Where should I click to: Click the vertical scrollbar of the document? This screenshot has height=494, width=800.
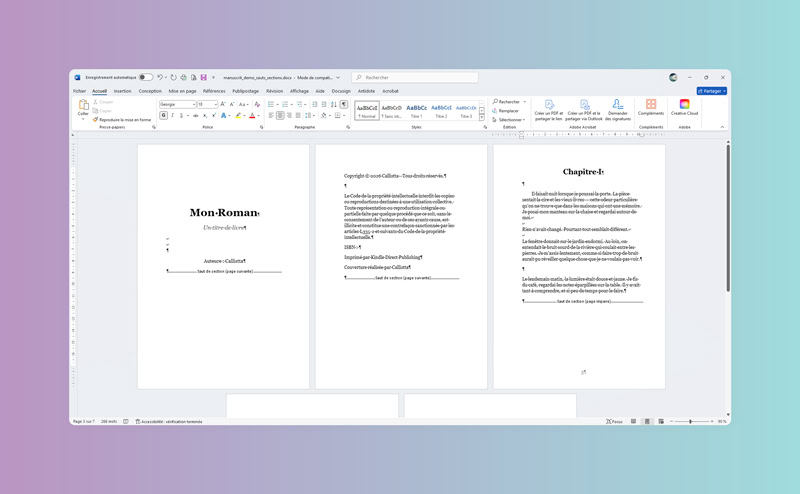(728, 218)
